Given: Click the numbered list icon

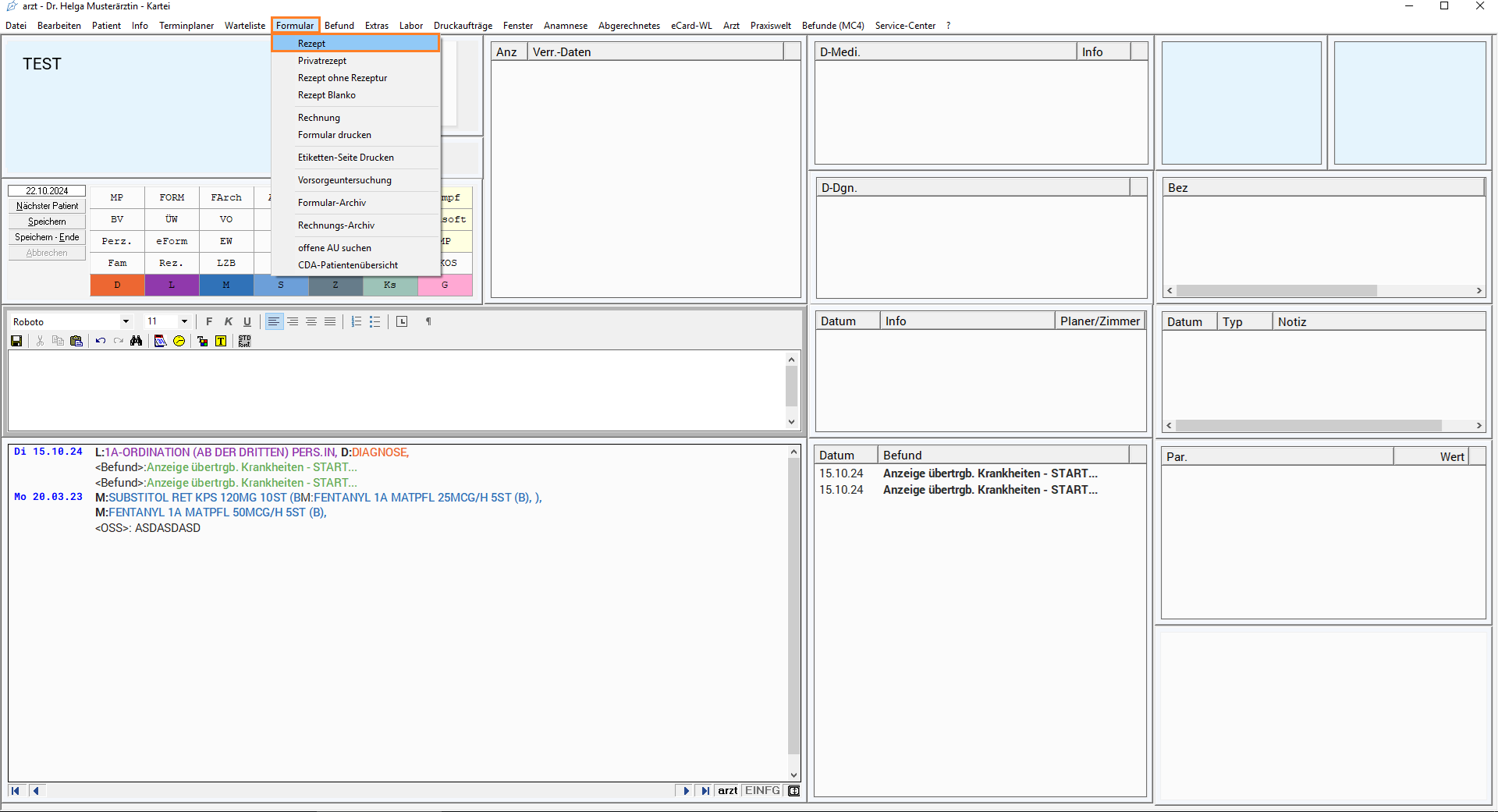Looking at the screenshot, I should coord(357,321).
